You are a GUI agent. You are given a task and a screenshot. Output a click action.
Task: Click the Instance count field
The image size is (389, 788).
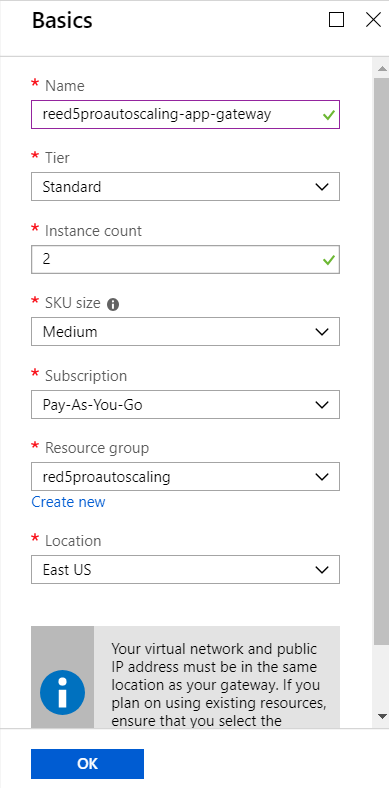click(185, 259)
